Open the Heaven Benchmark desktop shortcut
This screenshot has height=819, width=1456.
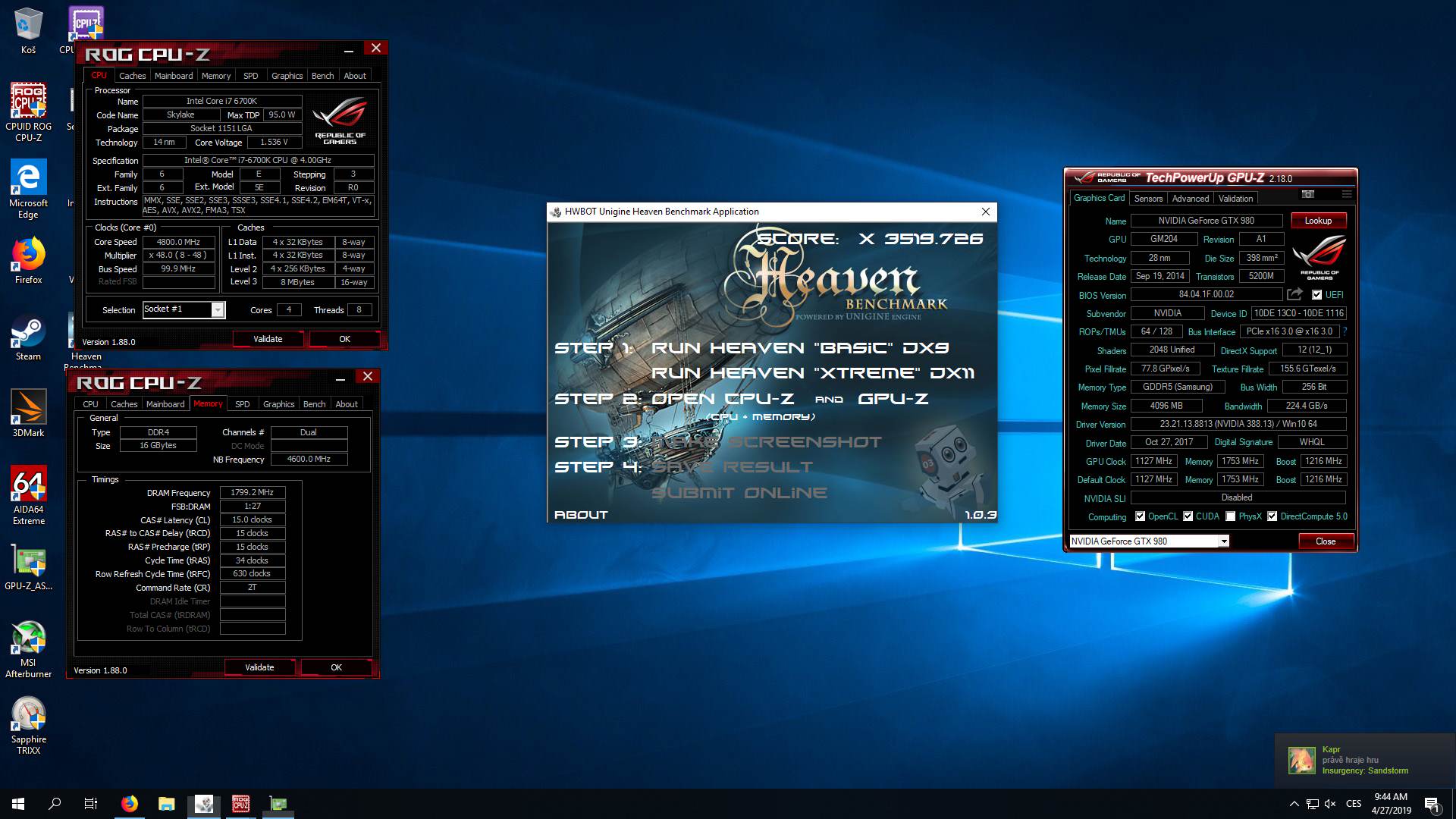coord(86,341)
